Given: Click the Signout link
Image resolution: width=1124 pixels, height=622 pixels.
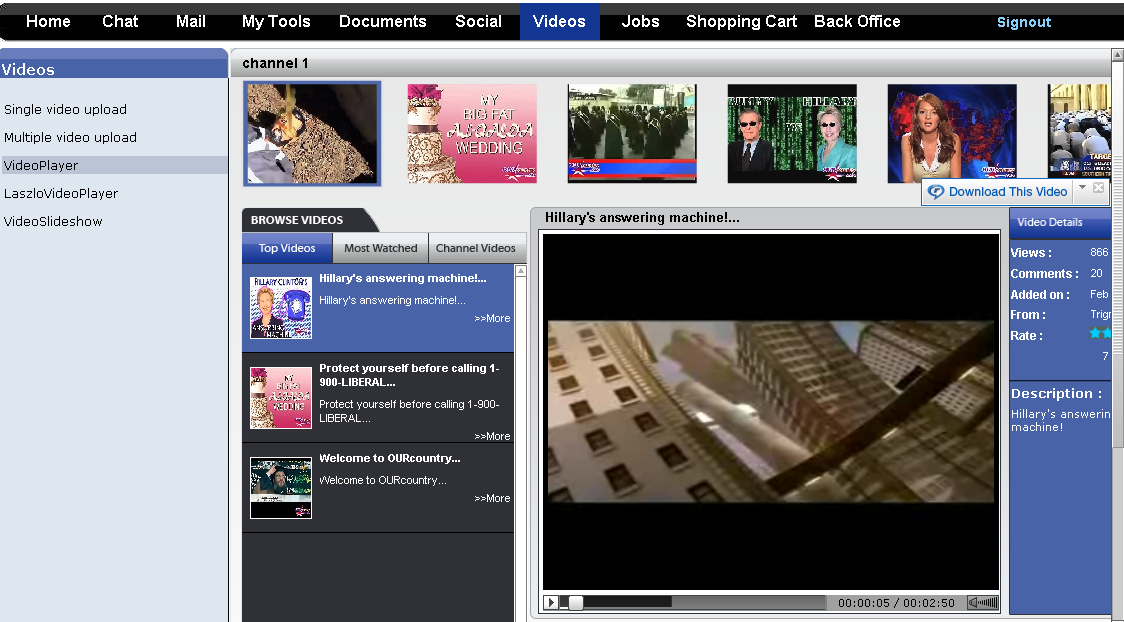Looking at the screenshot, I should point(1024,22).
